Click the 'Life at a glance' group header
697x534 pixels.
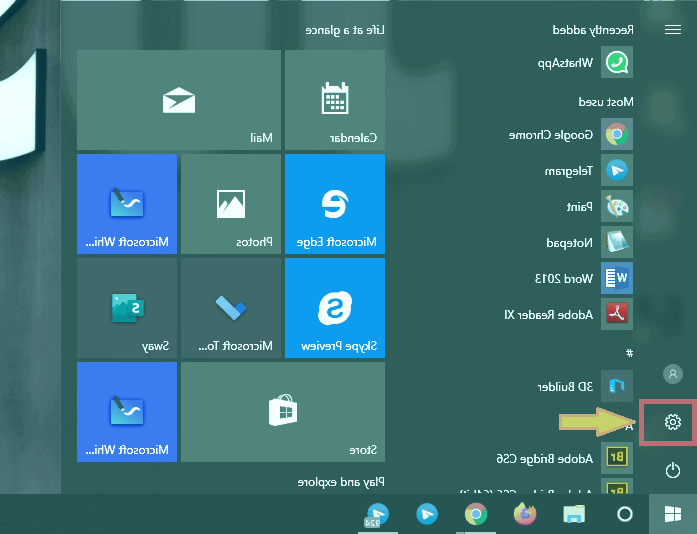[345, 30]
